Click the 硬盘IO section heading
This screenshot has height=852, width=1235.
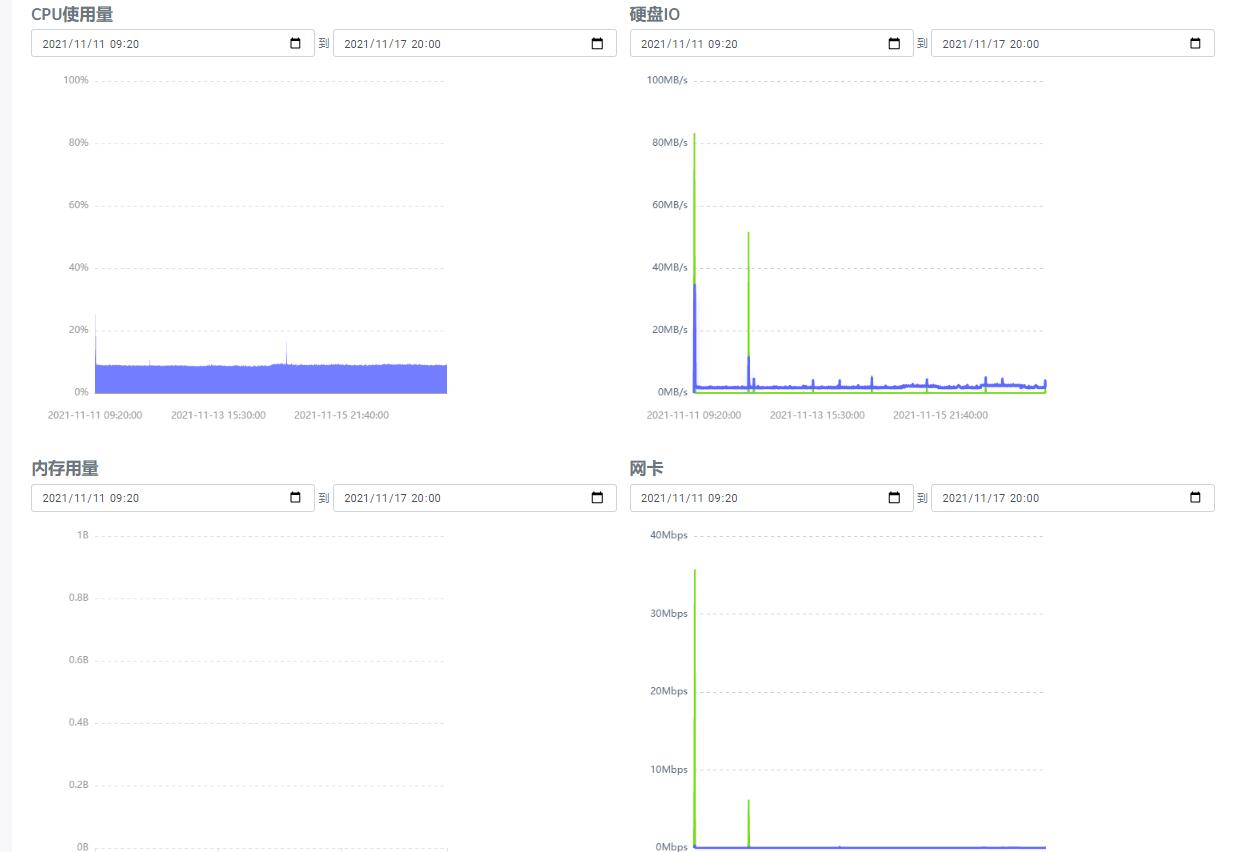(655, 14)
